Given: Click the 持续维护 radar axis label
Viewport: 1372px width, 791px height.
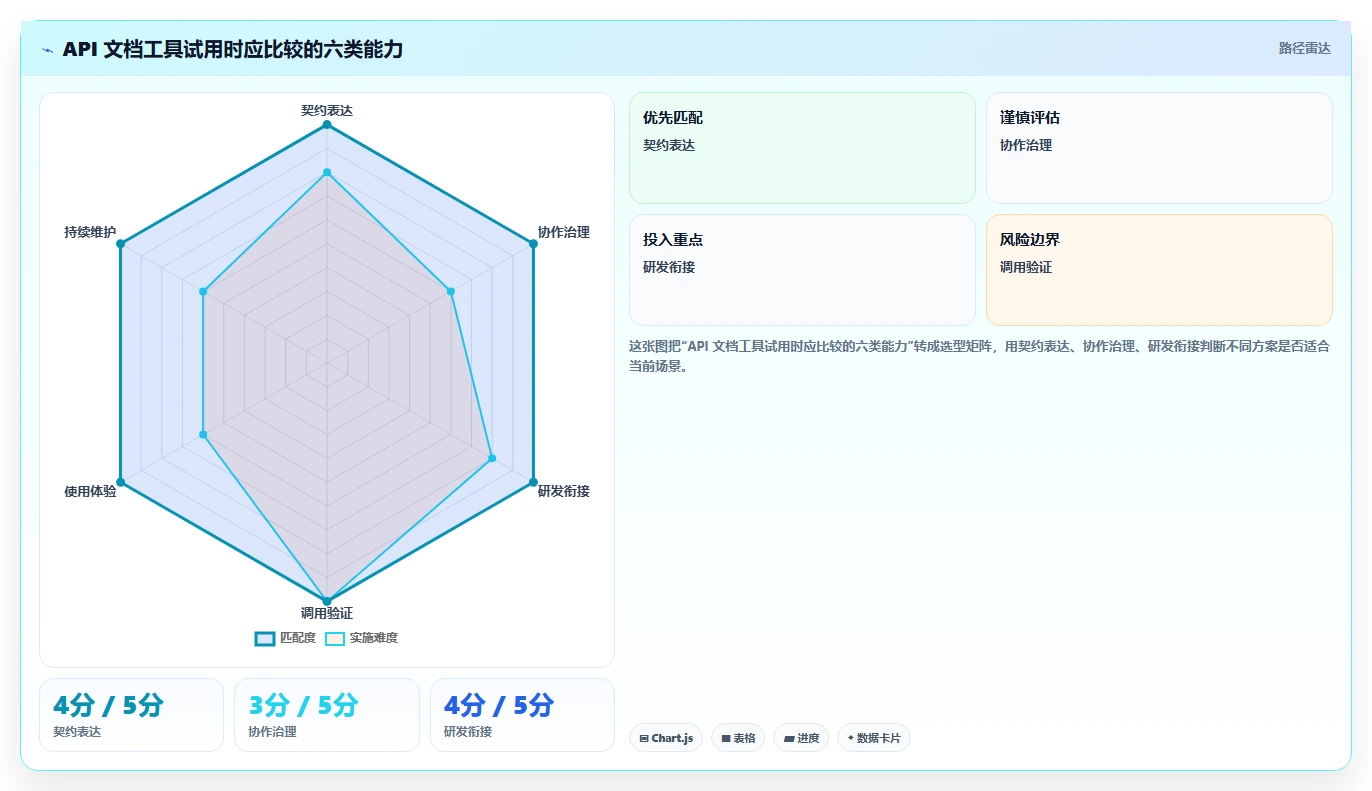Looking at the screenshot, I should tap(90, 232).
